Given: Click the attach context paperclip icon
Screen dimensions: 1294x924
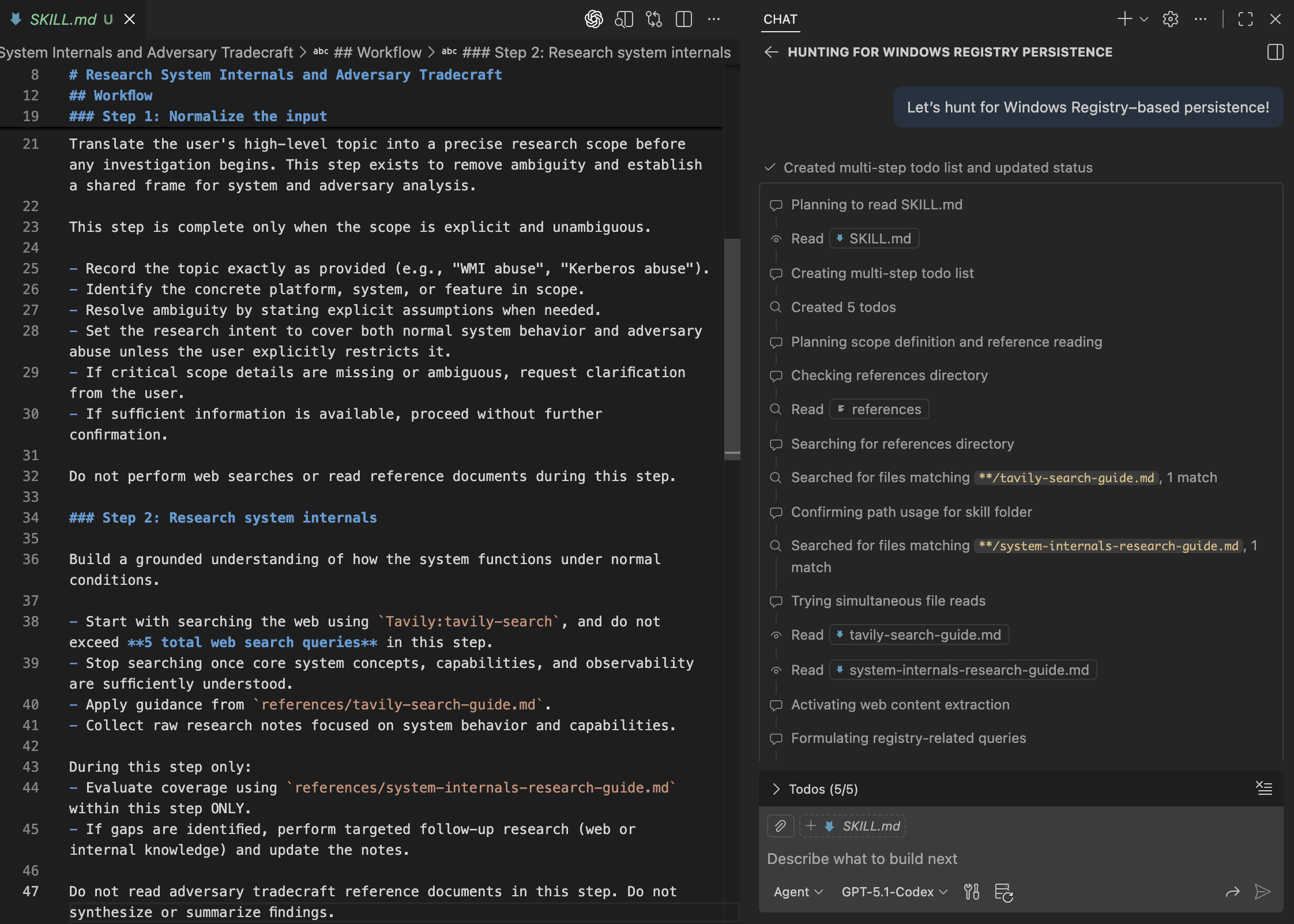Looking at the screenshot, I should pyautogui.click(x=780, y=826).
